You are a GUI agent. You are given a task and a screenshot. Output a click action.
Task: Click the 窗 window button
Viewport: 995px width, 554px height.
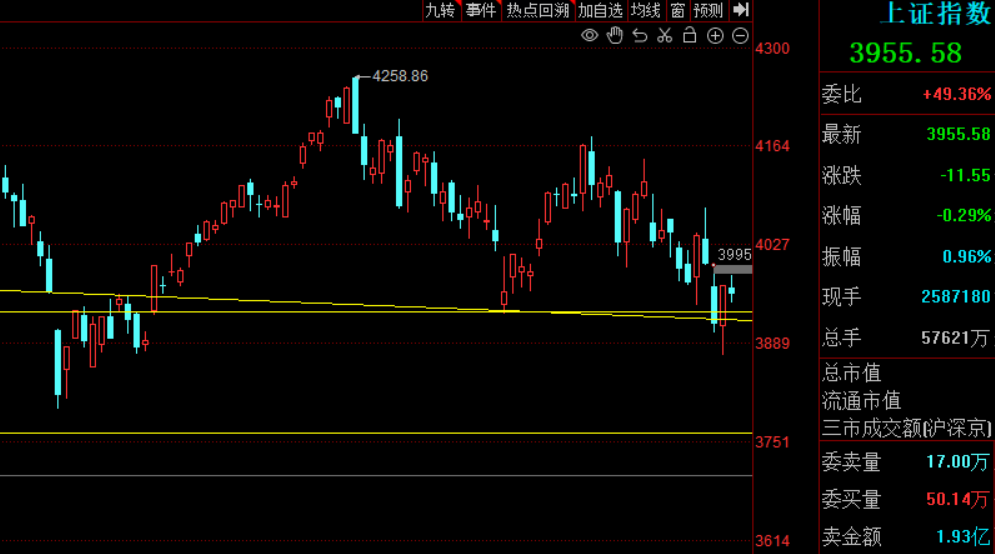[678, 10]
